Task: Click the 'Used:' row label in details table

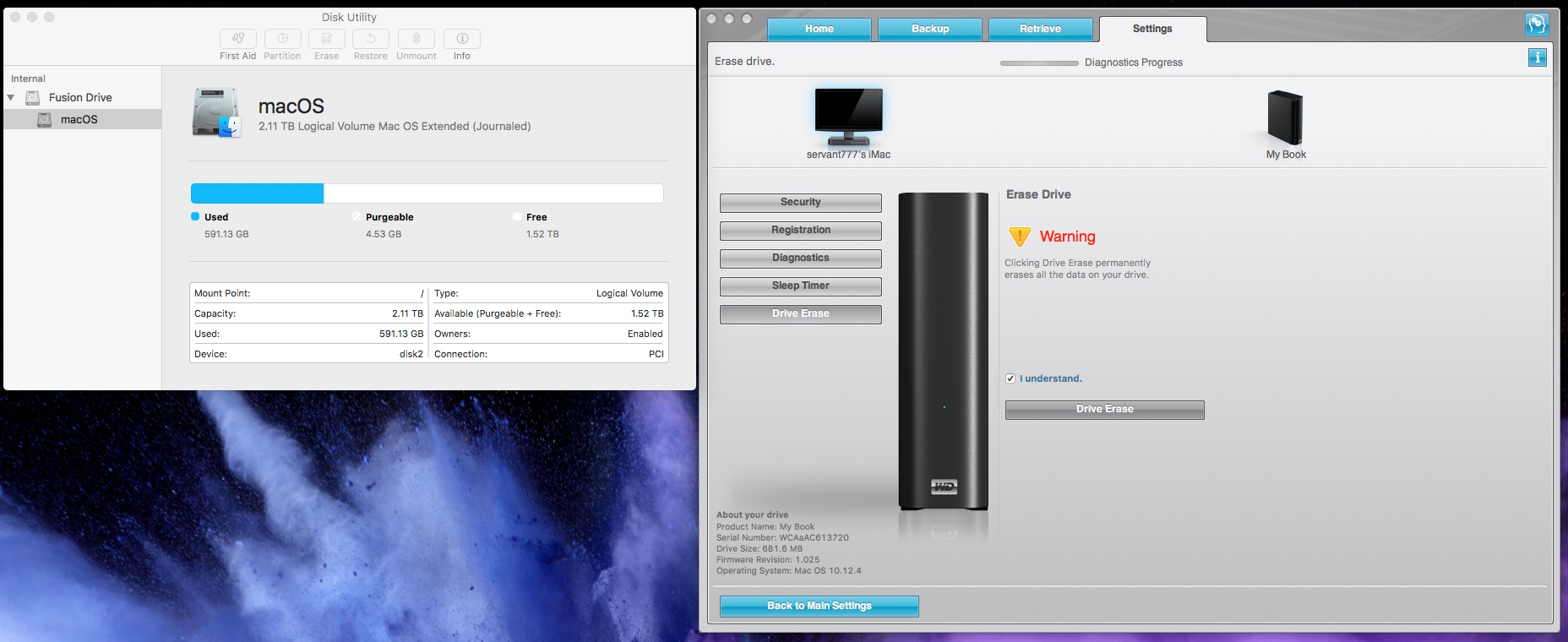Action: 207,334
